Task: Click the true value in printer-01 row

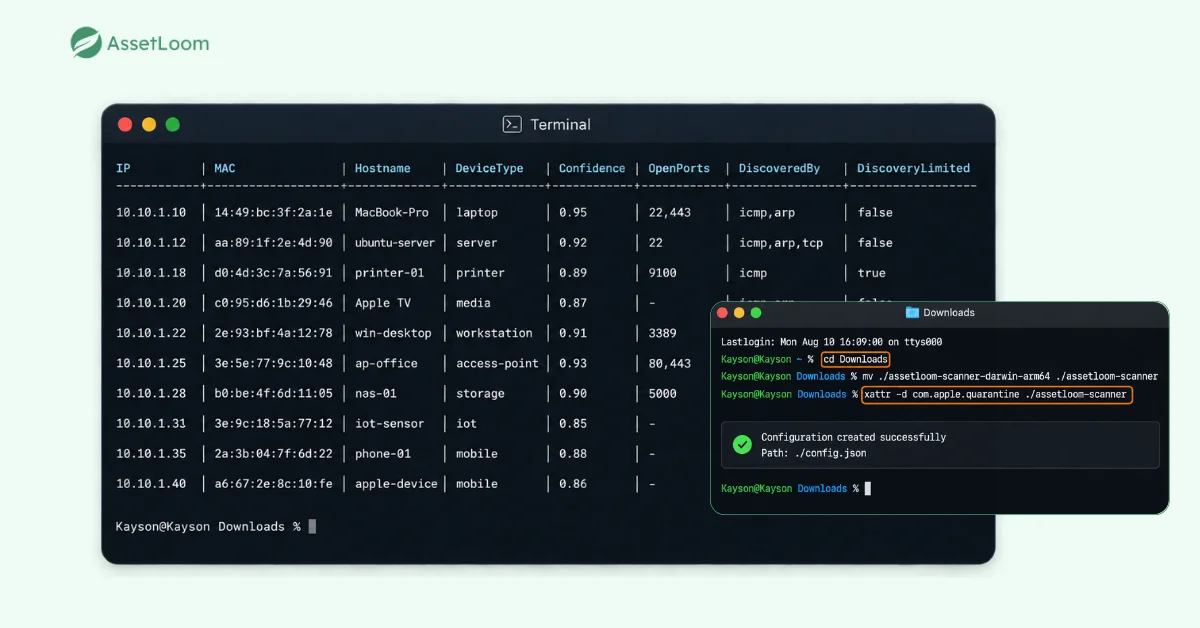Action: coord(872,273)
